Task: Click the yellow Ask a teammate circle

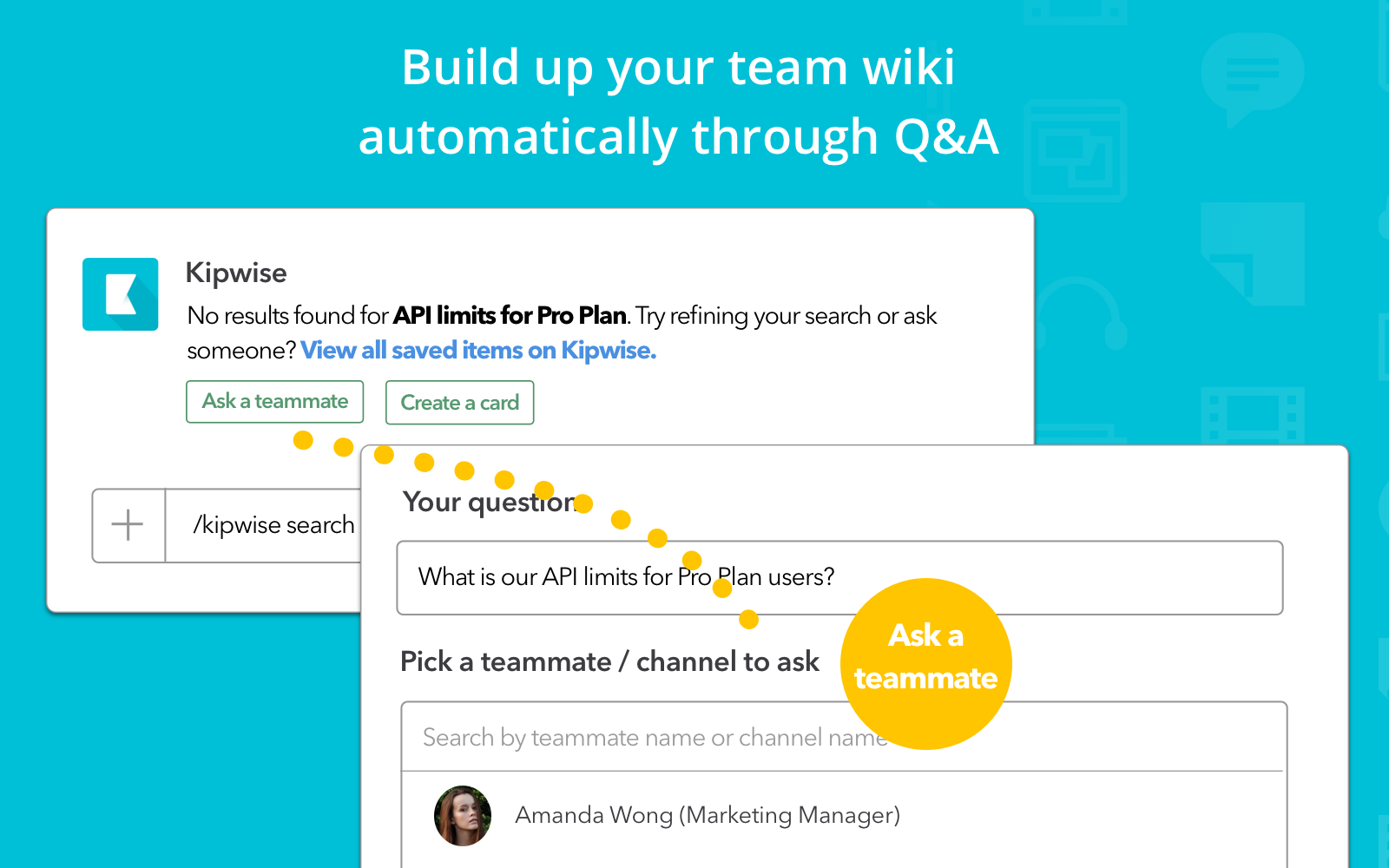Action: click(925, 663)
